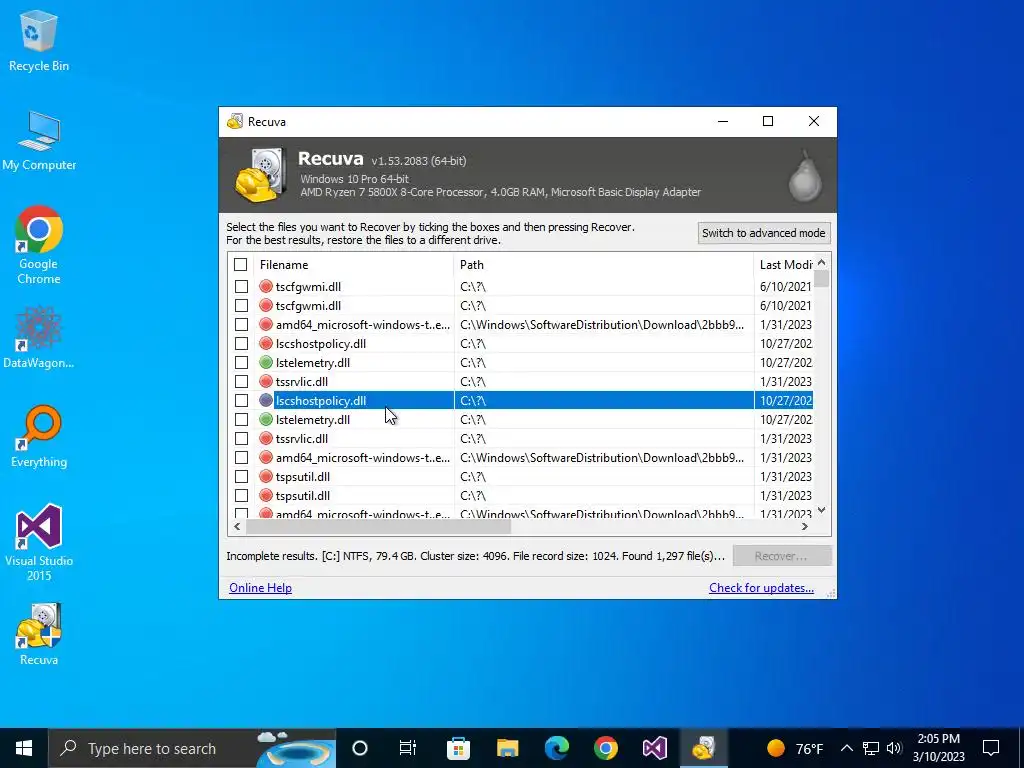Click vertical scrollbar up arrow in file list
Image resolution: width=1024 pixels, height=768 pixels.
[822, 263]
